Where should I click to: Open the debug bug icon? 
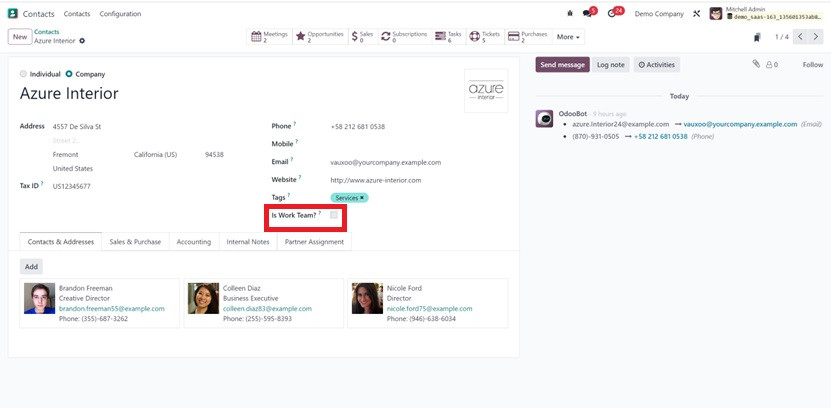pos(570,14)
